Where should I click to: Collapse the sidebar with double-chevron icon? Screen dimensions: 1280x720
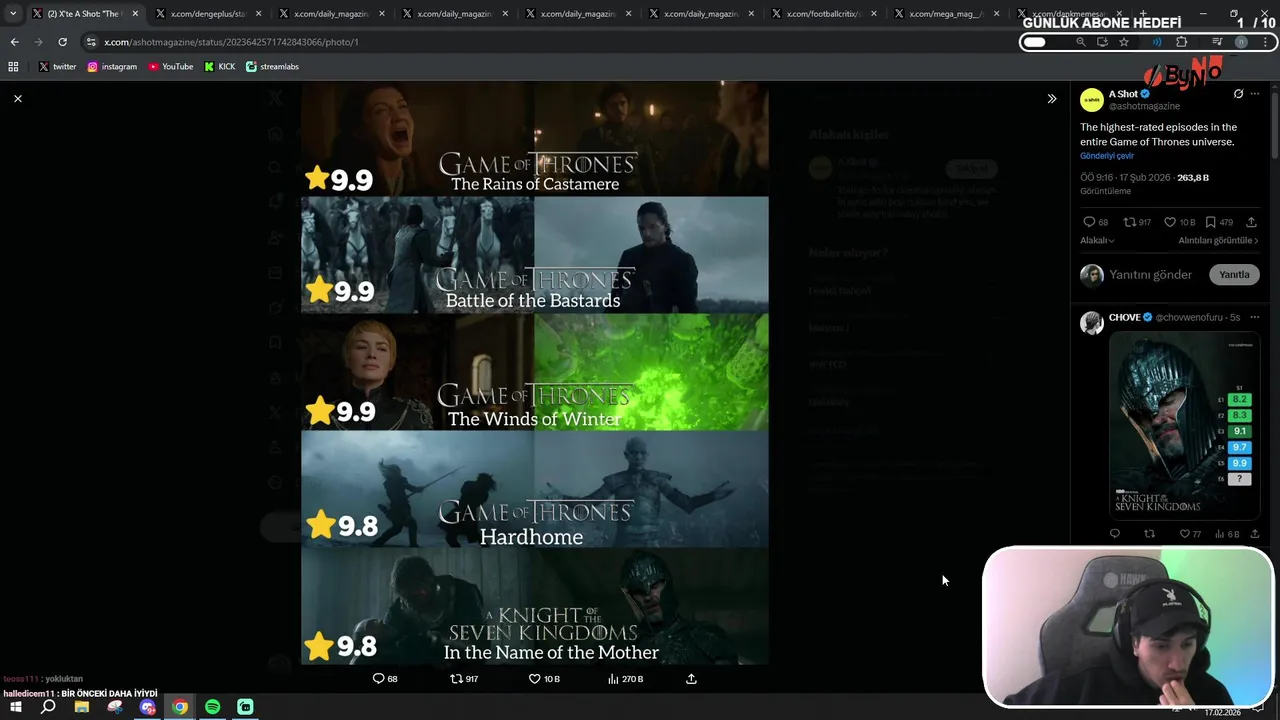click(1051, 98)
